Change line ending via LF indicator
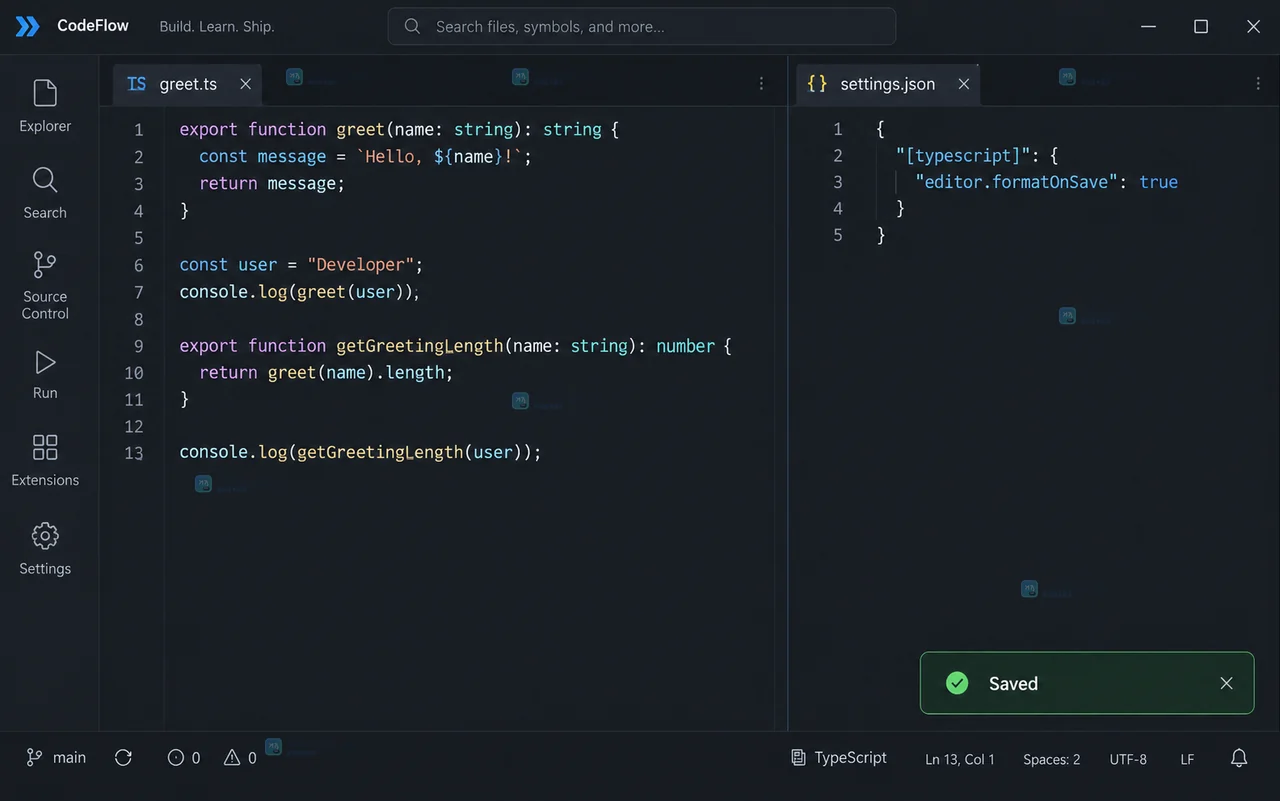Image resolution: width=1280 pixels, height=801 pixels. pyautogui.click(x=1187, y=759)
